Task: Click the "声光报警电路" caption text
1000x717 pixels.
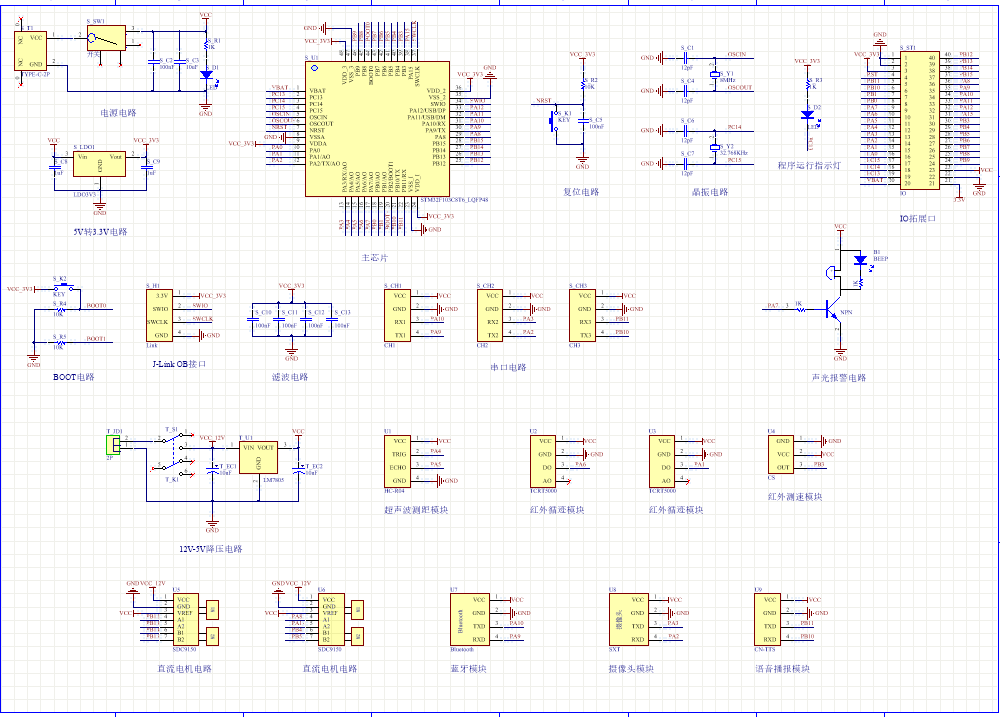Action: click(x=839, y=378)
